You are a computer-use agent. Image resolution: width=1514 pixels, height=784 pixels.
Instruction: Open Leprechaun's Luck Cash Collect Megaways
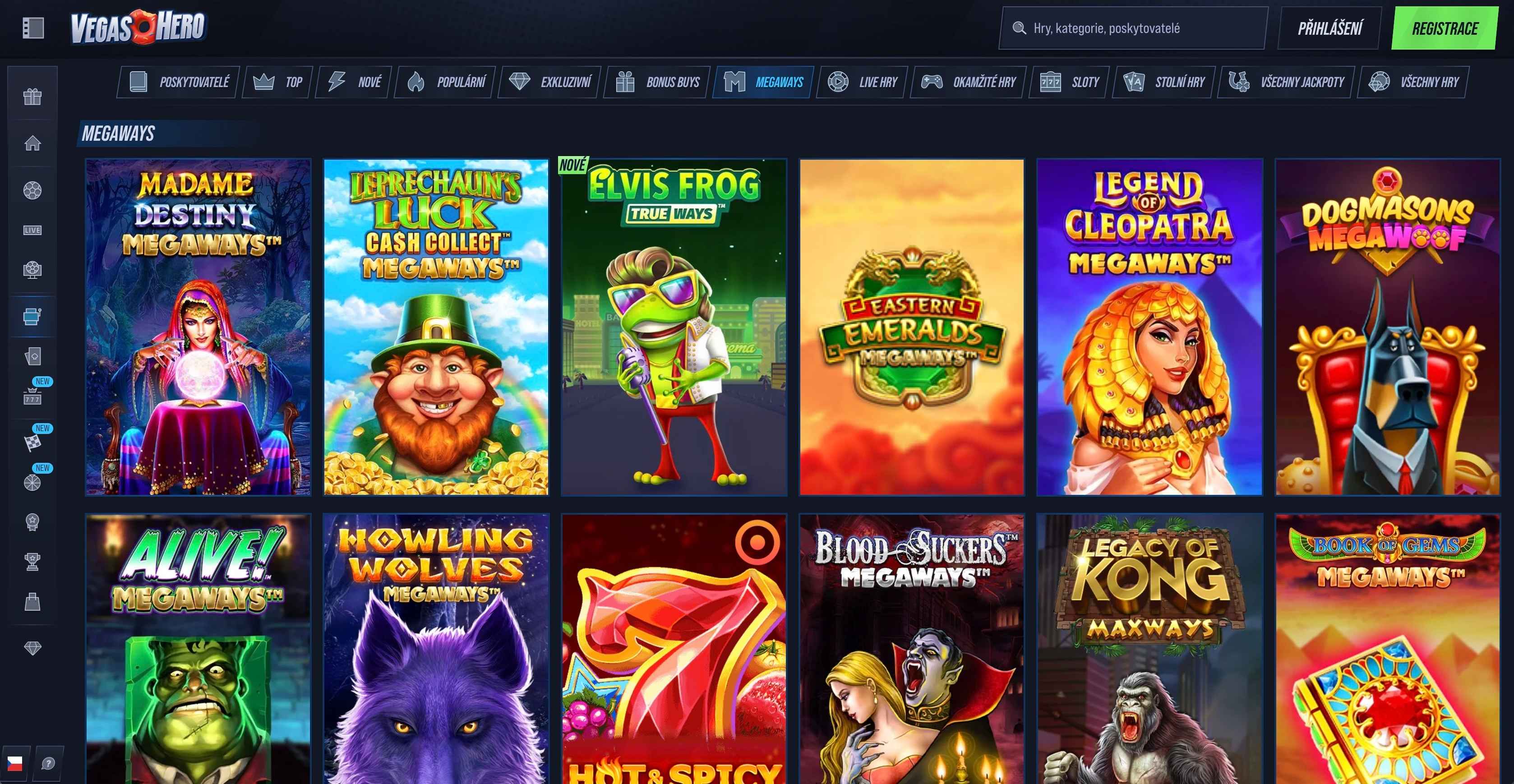(436, 327)
